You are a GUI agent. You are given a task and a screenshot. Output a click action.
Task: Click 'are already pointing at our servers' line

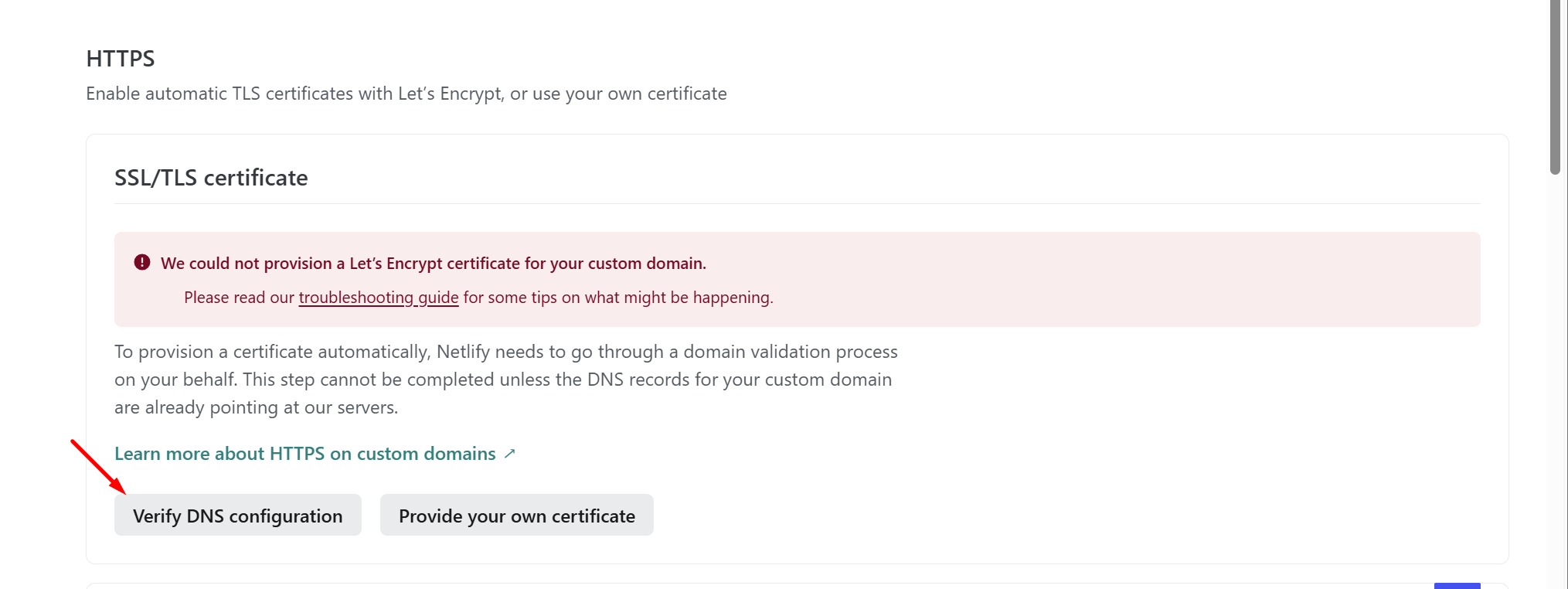coord(256,407)
